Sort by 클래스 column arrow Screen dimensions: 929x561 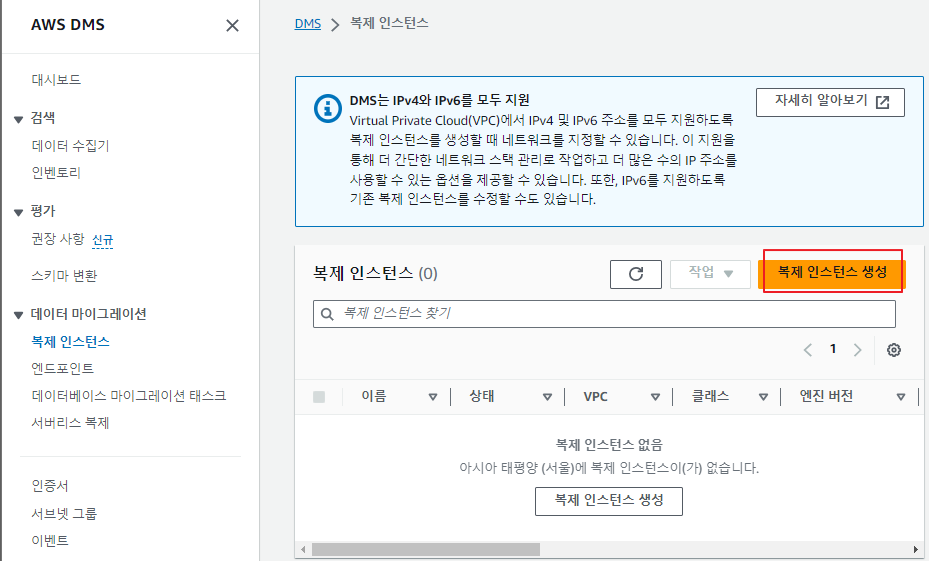(763, 397)
